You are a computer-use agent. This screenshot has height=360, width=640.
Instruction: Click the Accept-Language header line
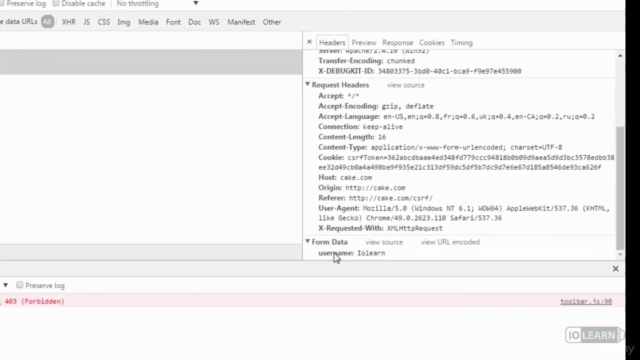pos(456,116)
